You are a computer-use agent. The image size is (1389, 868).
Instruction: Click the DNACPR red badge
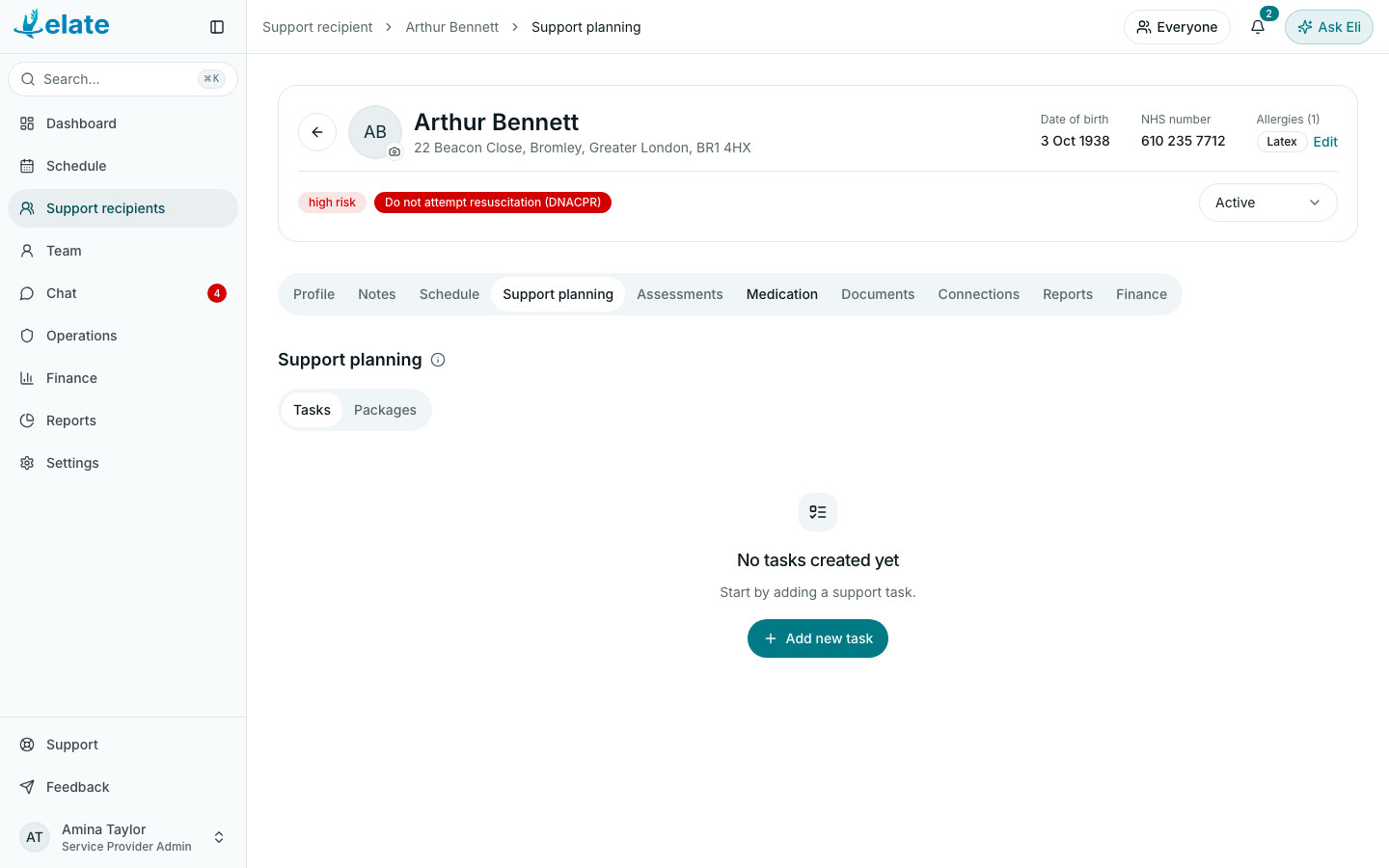493,203
